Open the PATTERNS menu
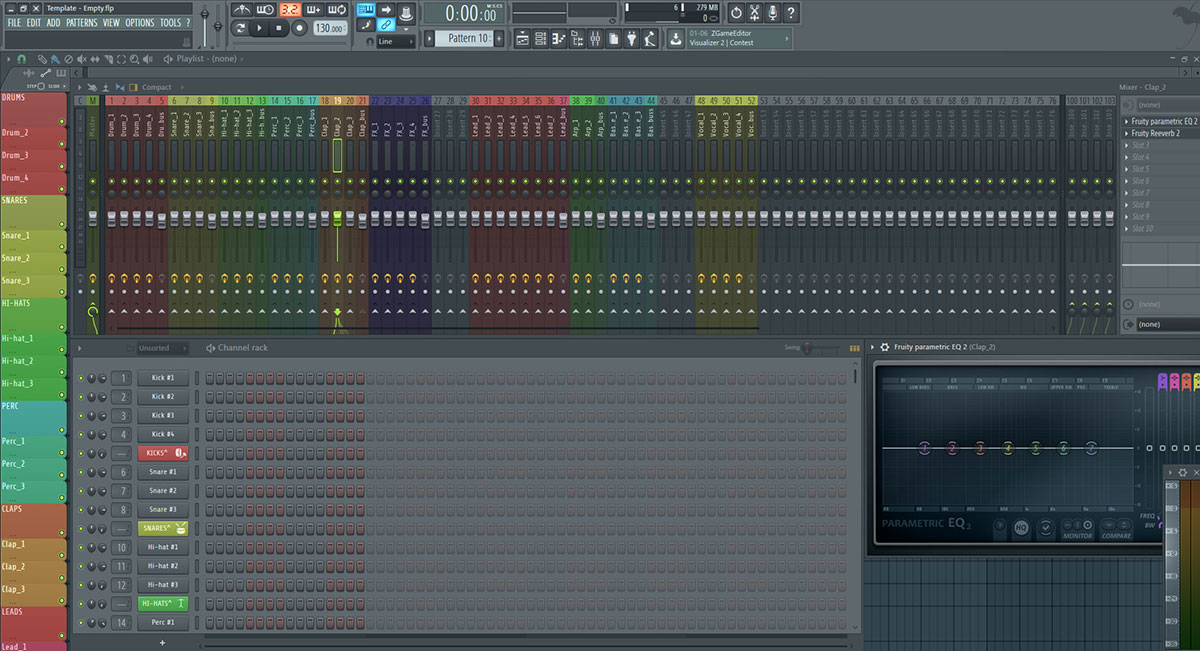This screenshot has width=1200, height=651. point(81,23)
